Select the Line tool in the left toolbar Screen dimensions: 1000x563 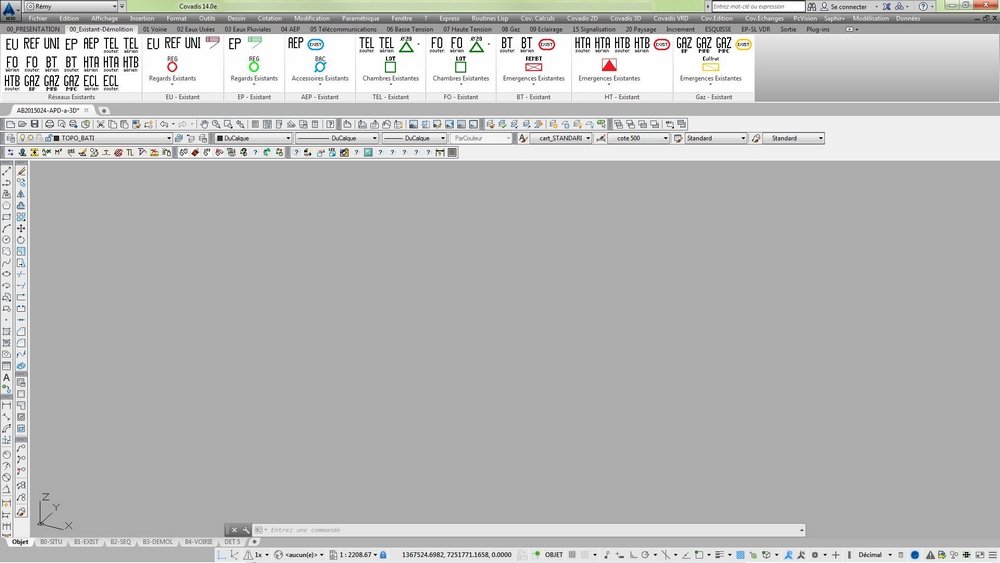click(x=6, y=171)
